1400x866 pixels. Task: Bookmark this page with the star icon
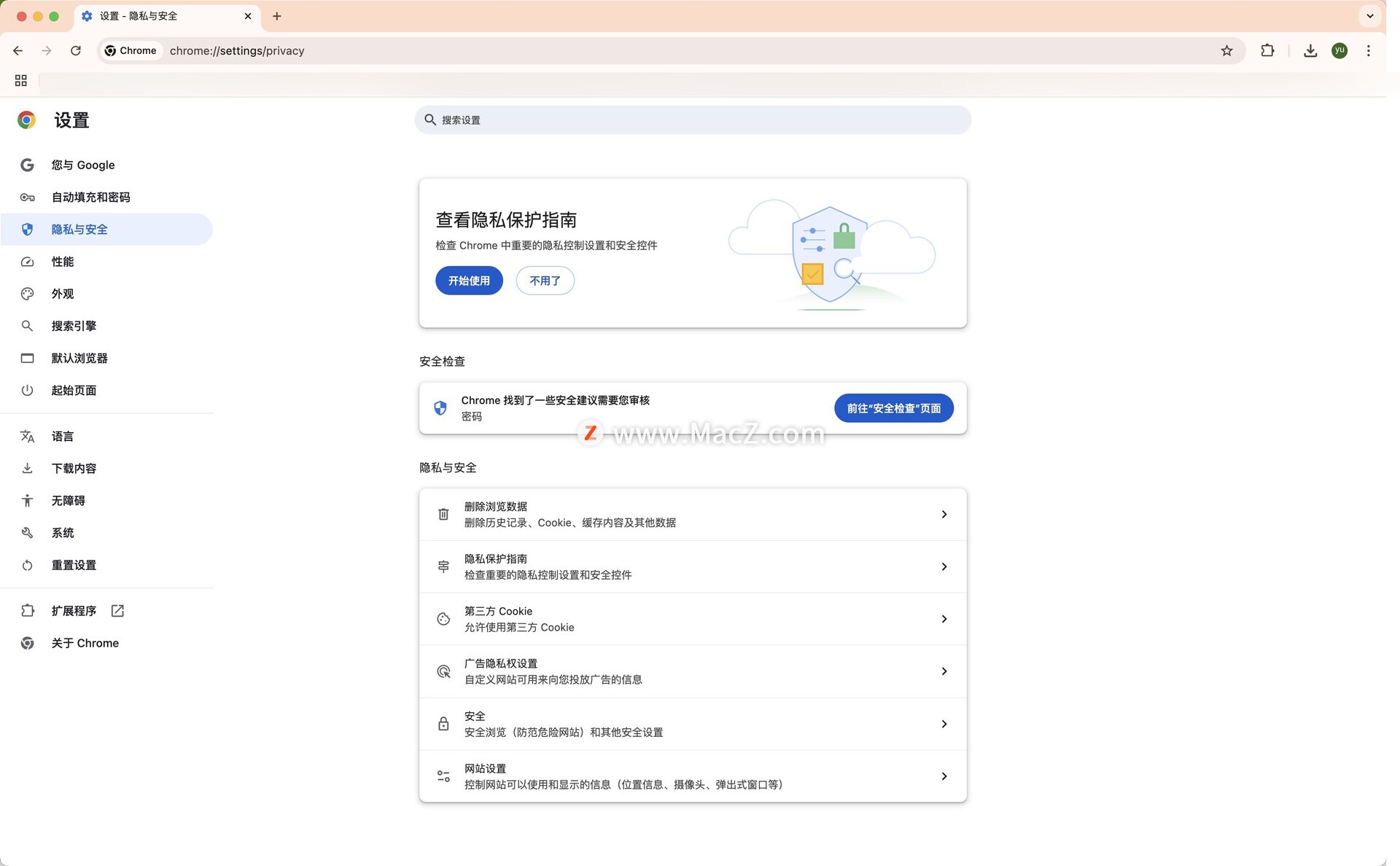pyautogui.click(x=1226, y=50)
